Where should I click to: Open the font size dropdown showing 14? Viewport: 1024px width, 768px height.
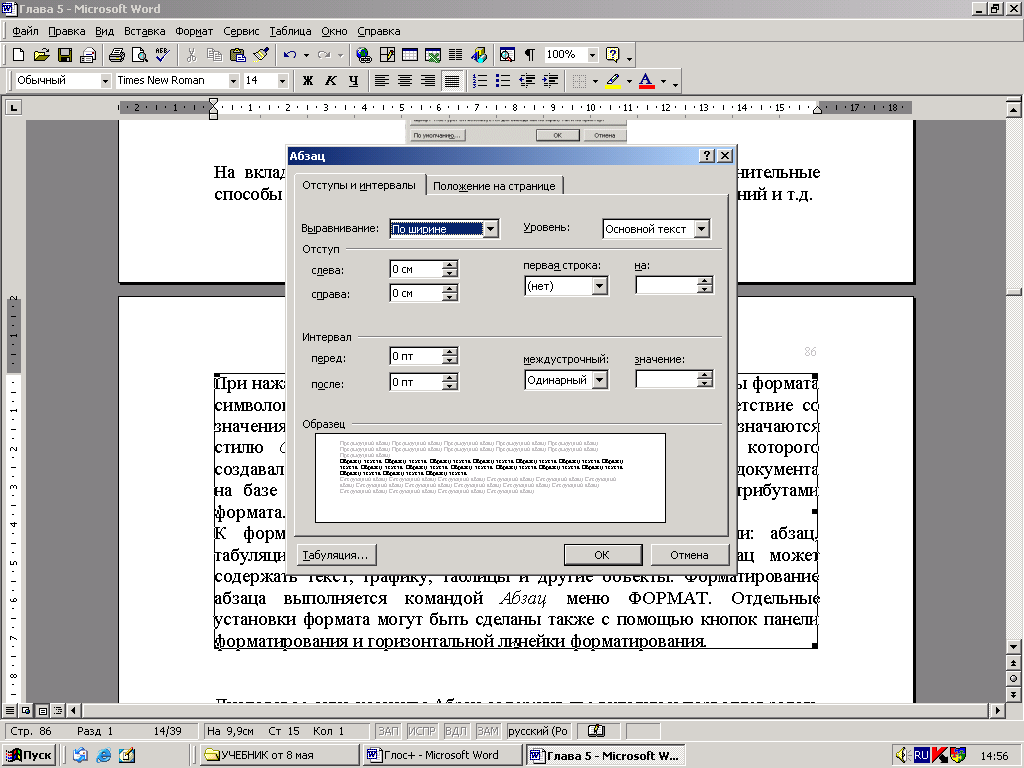click(x=282, y=80)
